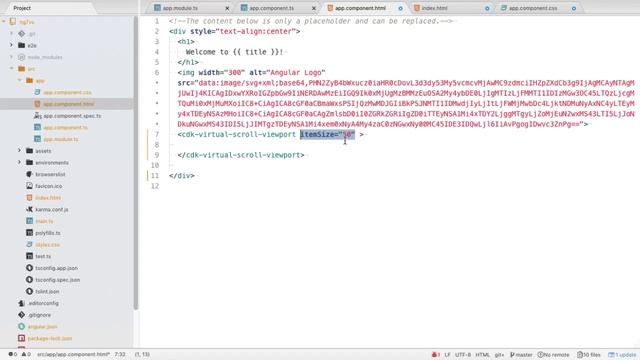The height and width of the screenshot is (360, 640).
Task: Click the assets folder icon
Action: (29, 151)
